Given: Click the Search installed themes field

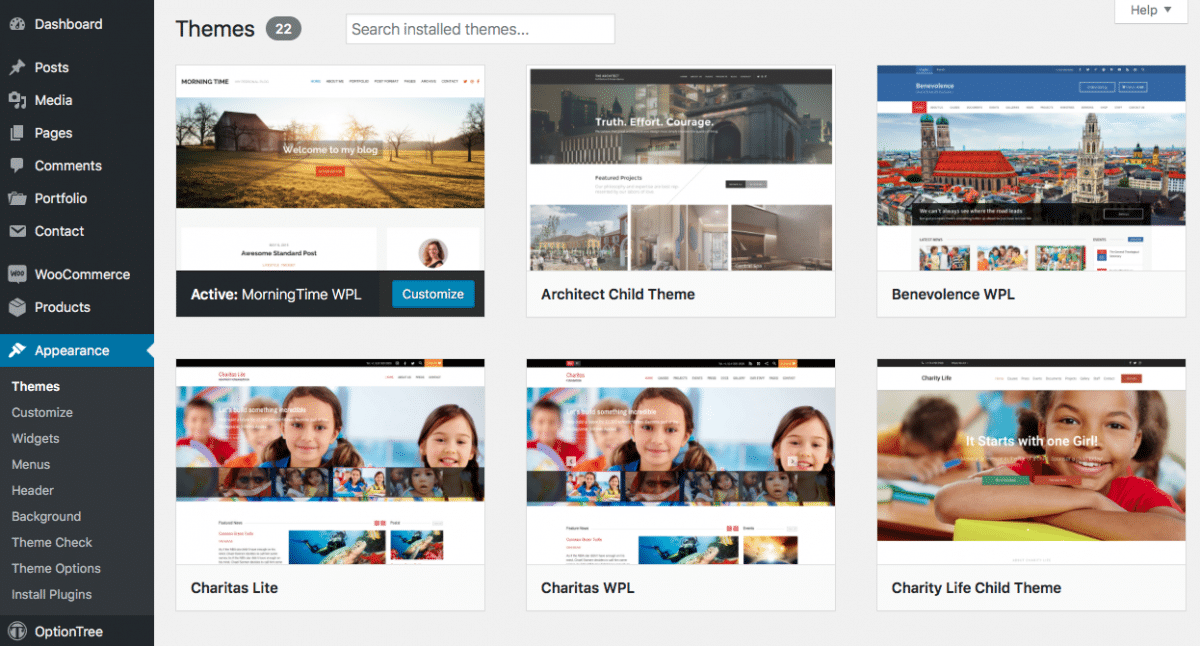Looking at the screenshot, I should pos(480,29).
